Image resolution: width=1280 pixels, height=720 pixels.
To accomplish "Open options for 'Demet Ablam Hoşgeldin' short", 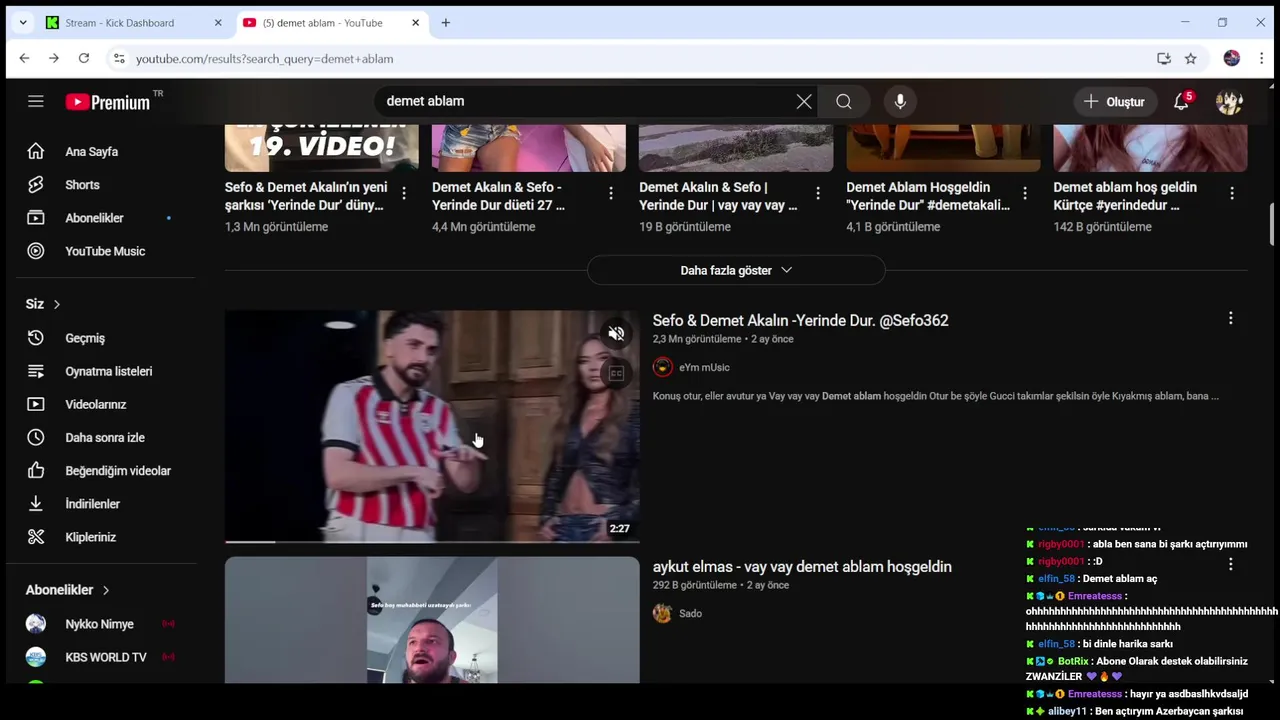I will pos(1025,193).
